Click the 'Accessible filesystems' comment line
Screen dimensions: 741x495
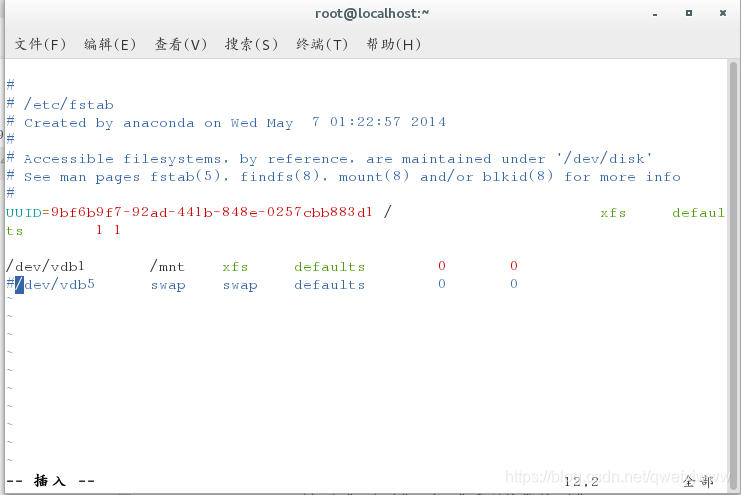[x=329, y=158]
